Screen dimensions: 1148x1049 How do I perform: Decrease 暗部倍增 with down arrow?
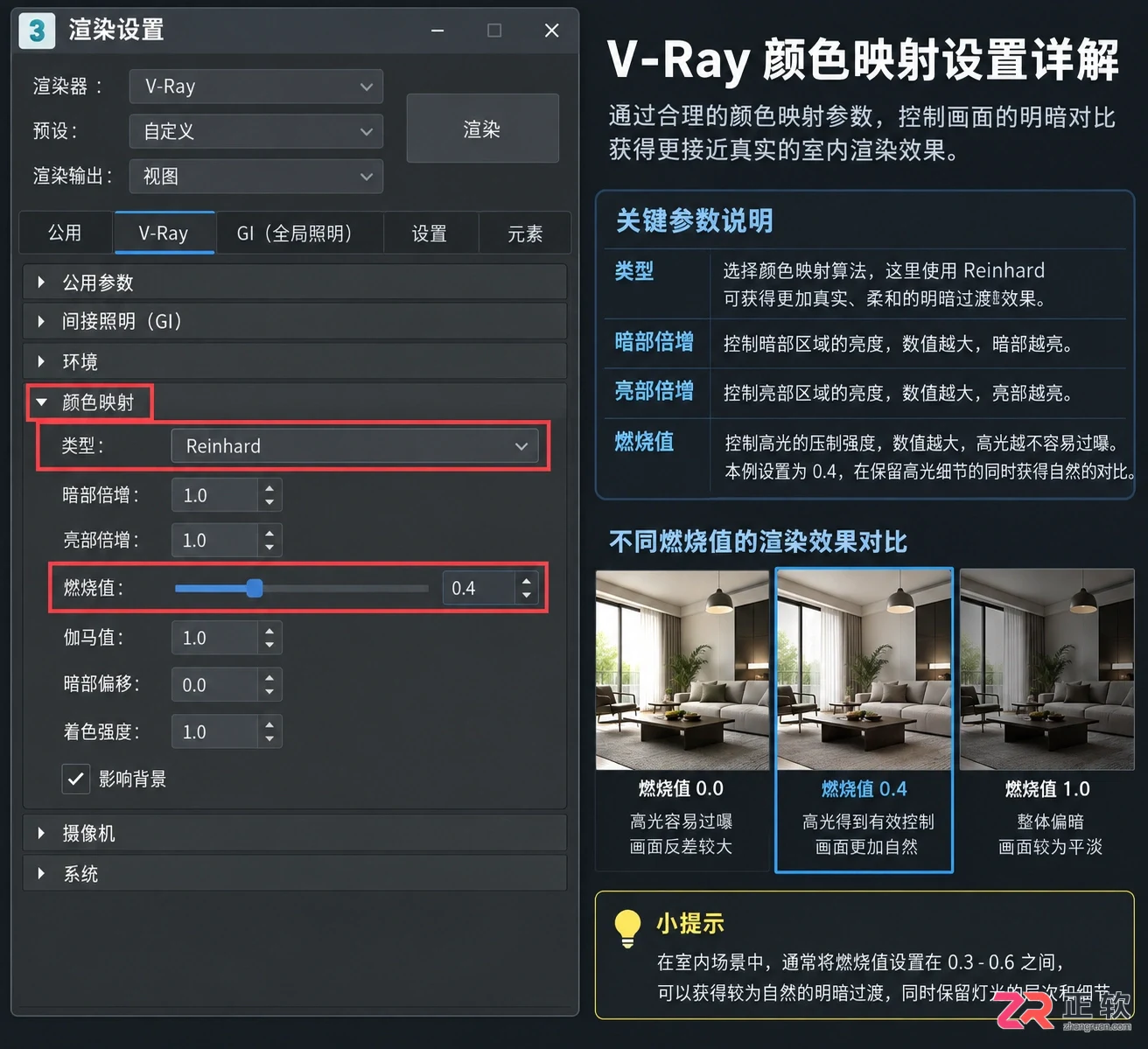269,503
